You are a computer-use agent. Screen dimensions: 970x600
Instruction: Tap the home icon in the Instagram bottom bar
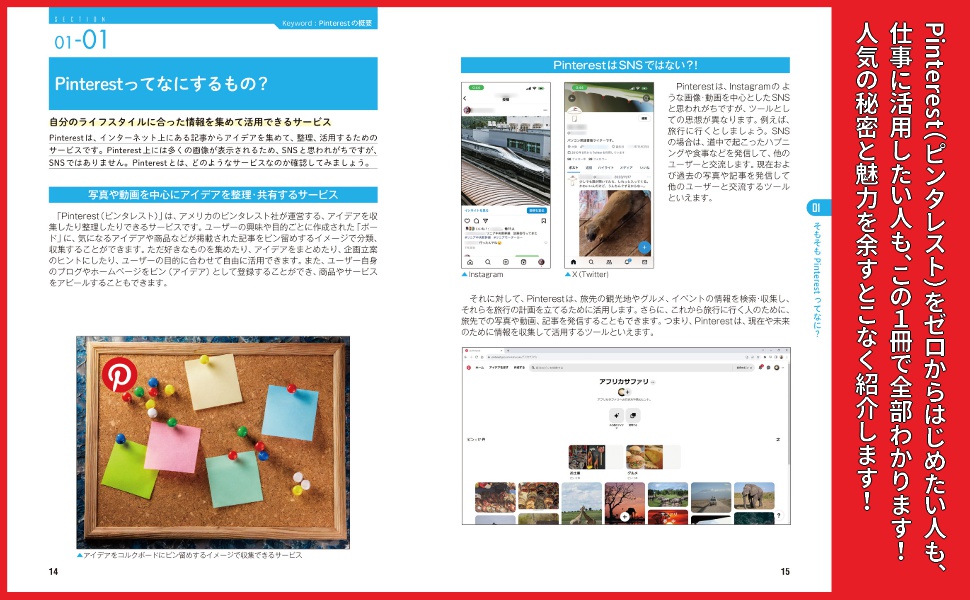(470, 262)
